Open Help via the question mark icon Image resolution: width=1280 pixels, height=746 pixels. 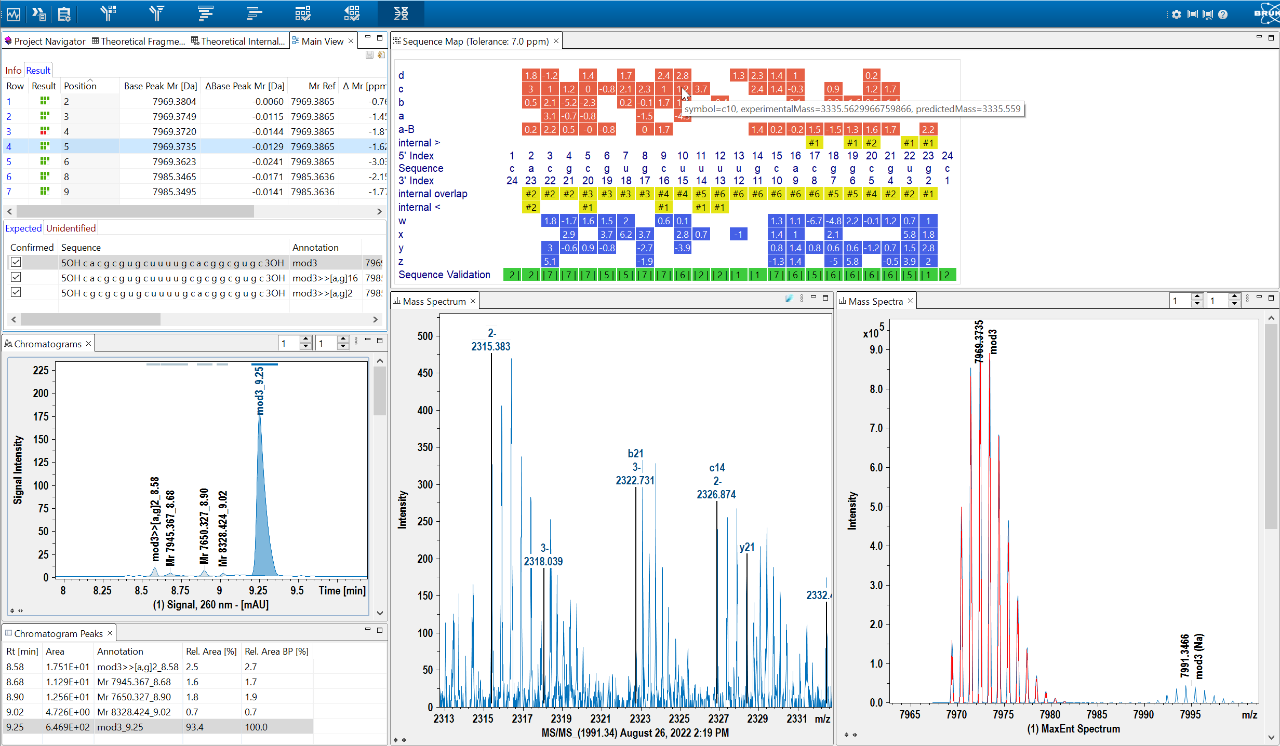point(1223,14)
